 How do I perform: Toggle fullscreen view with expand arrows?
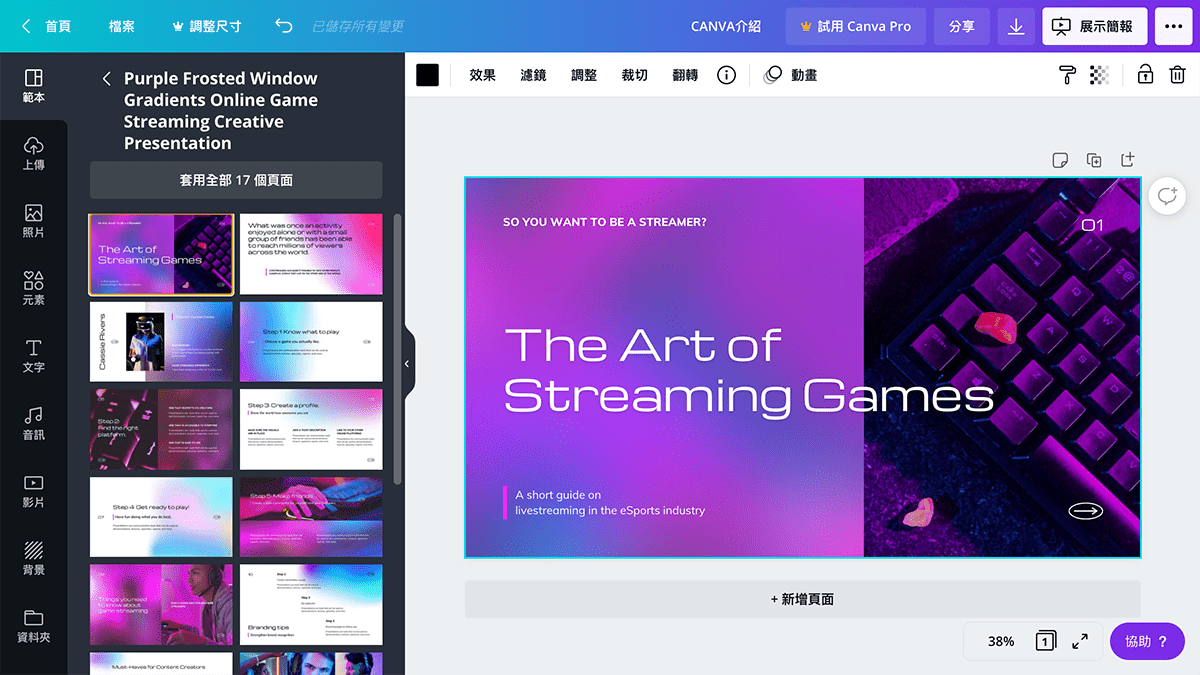(1080, 641)
